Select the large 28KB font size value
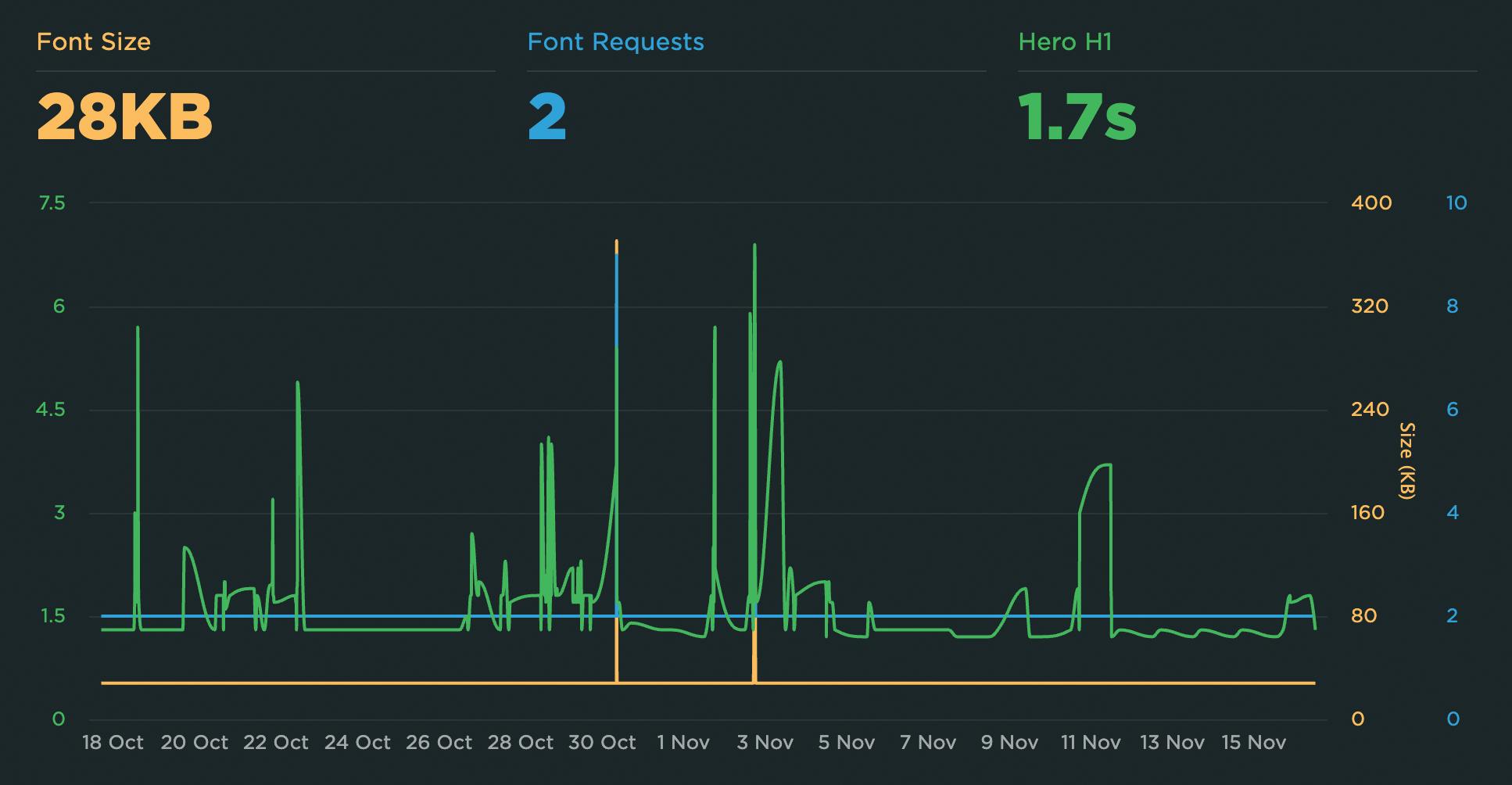Image resolution: width=1512 pixels, height=785 pixels. (x=124, y=117)
